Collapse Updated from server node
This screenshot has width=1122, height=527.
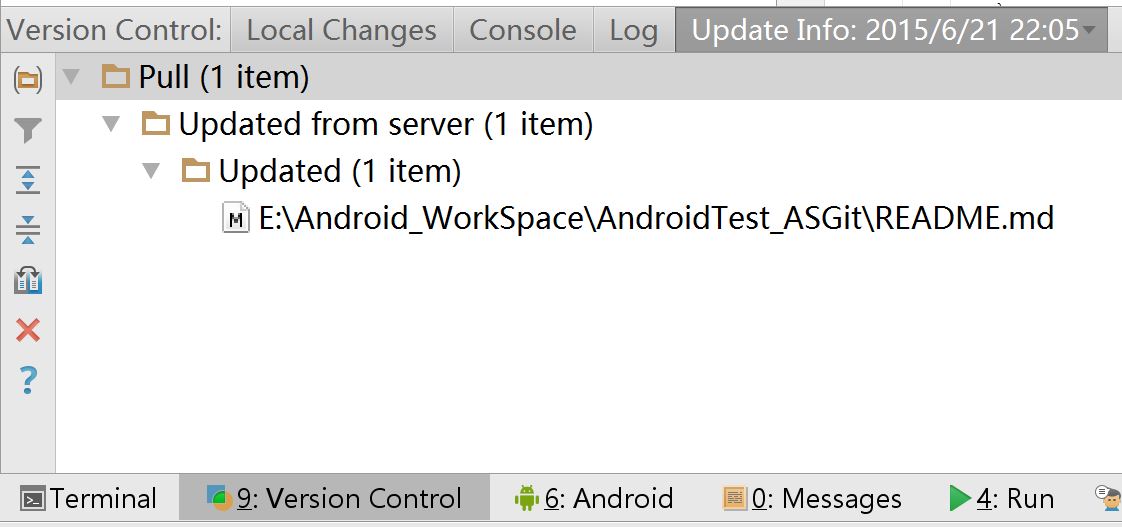[x=111, y=125]
